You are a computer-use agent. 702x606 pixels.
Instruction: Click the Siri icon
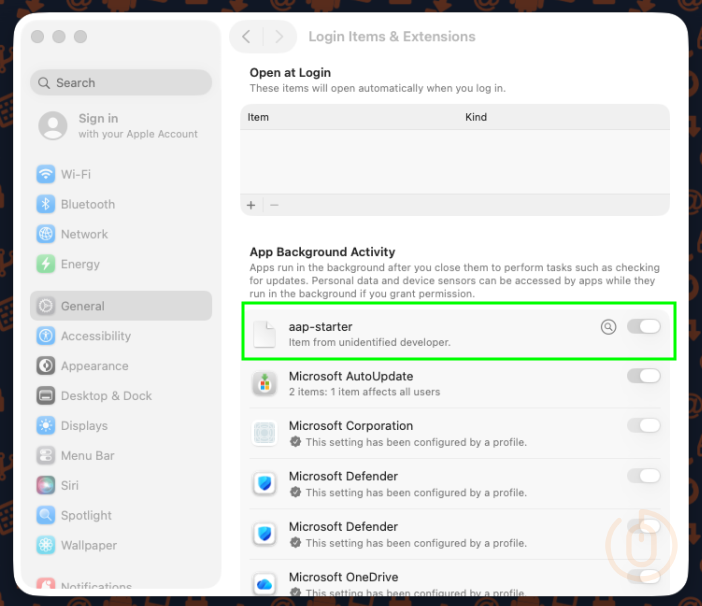[x=46, y=486]
